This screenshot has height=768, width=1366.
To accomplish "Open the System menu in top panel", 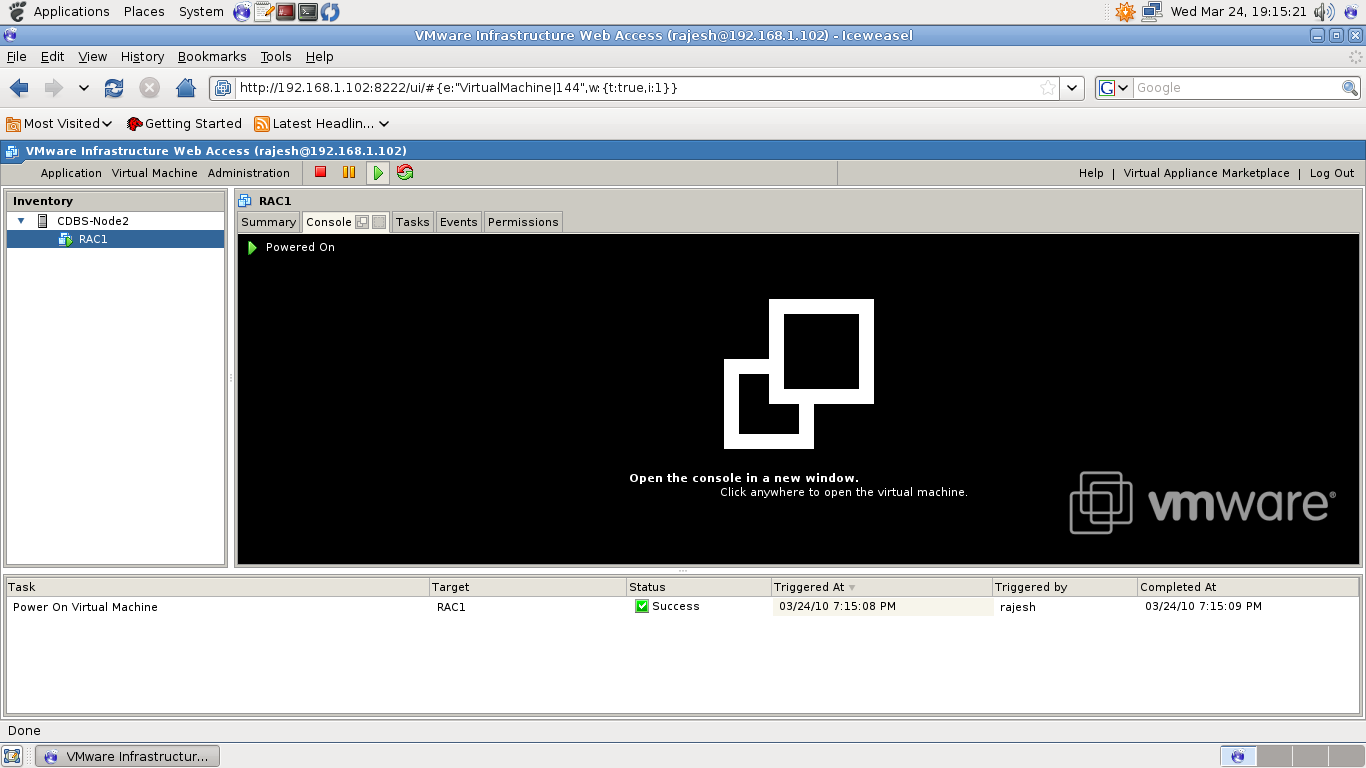I will (x=201, y=12).
